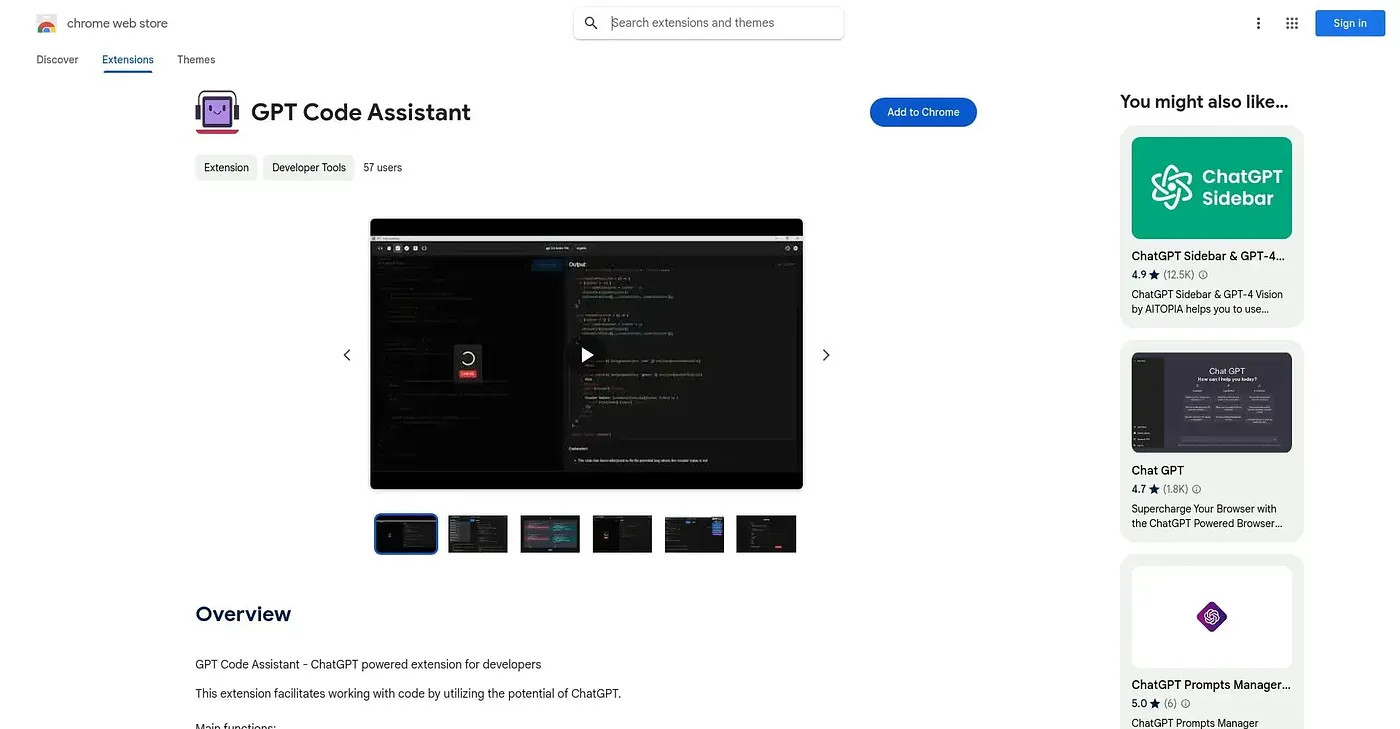
Task: Open the ChatGPT Prompts Manager purple logo
Action: point(1212,617)
